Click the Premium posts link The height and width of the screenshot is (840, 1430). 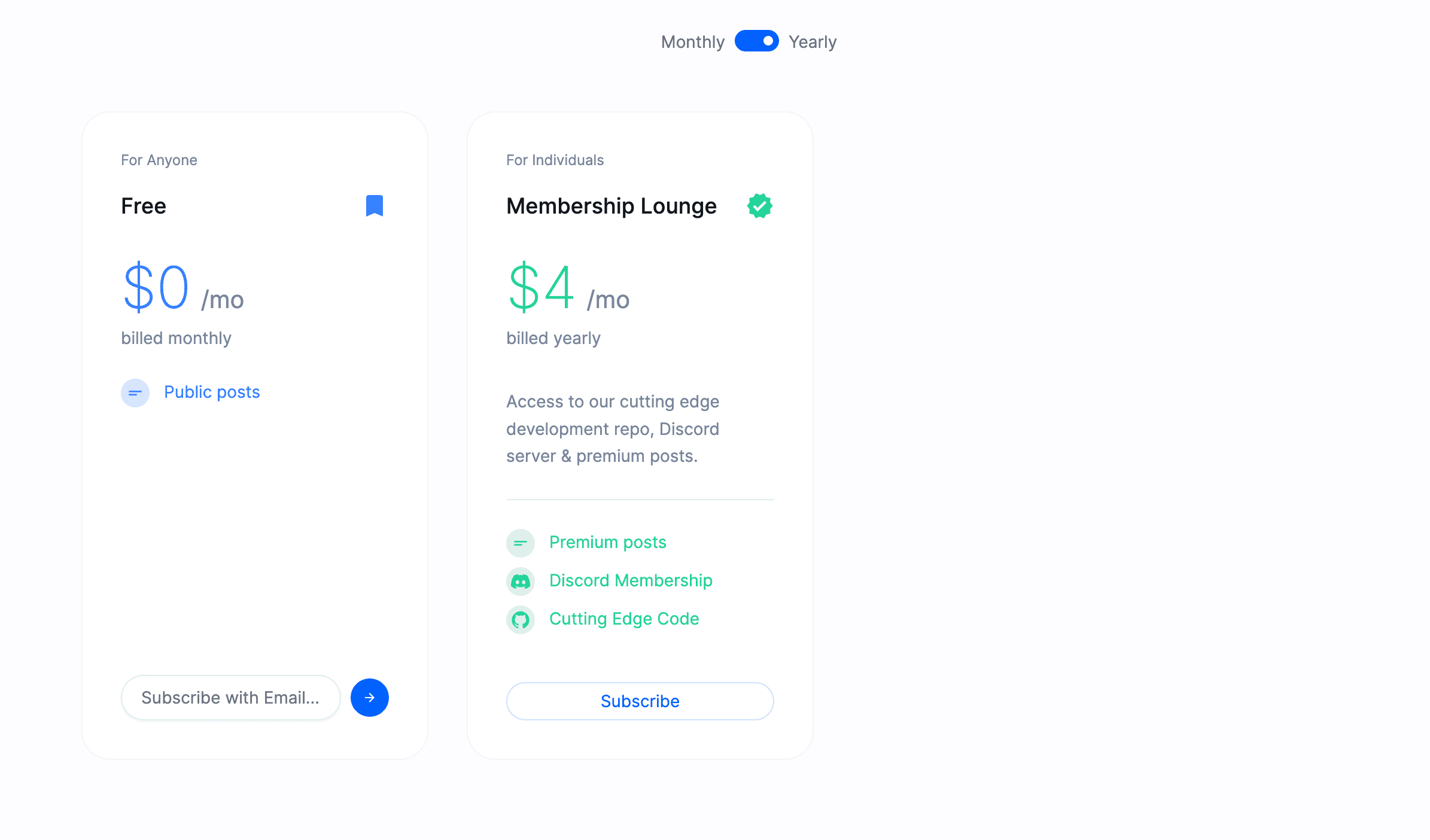(608, 542)
